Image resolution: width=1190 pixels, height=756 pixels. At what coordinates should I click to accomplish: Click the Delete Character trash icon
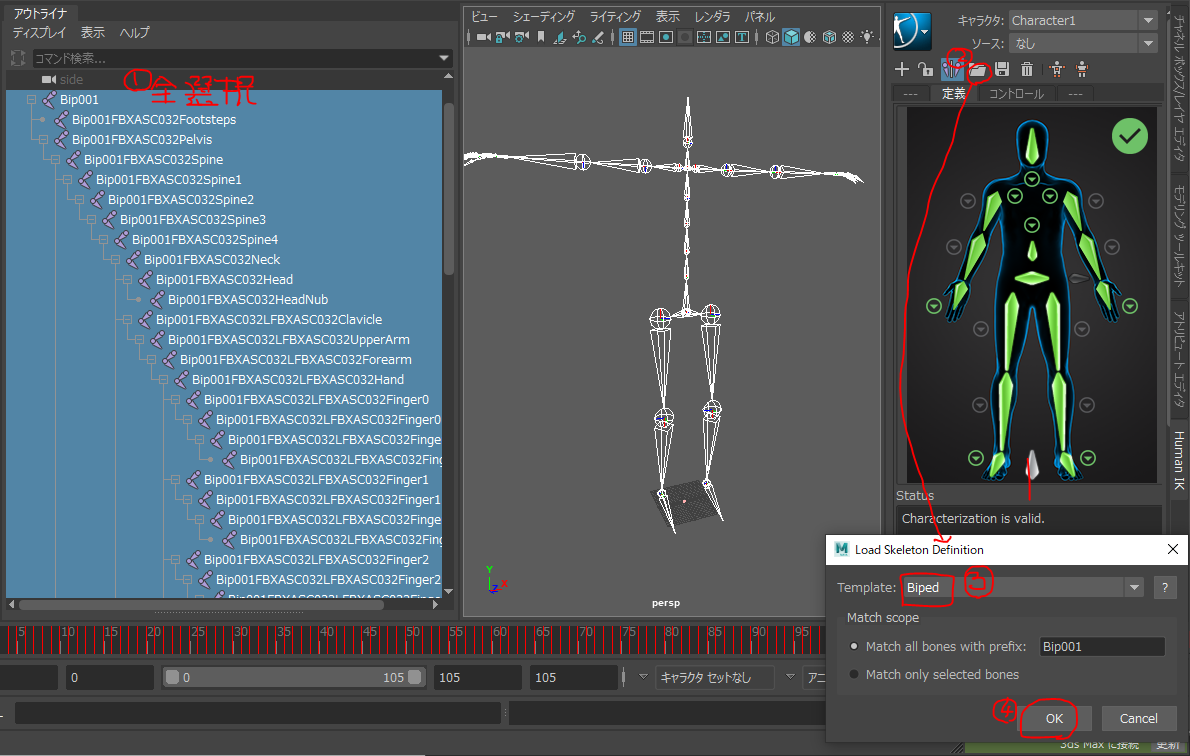pos(1026,69)
